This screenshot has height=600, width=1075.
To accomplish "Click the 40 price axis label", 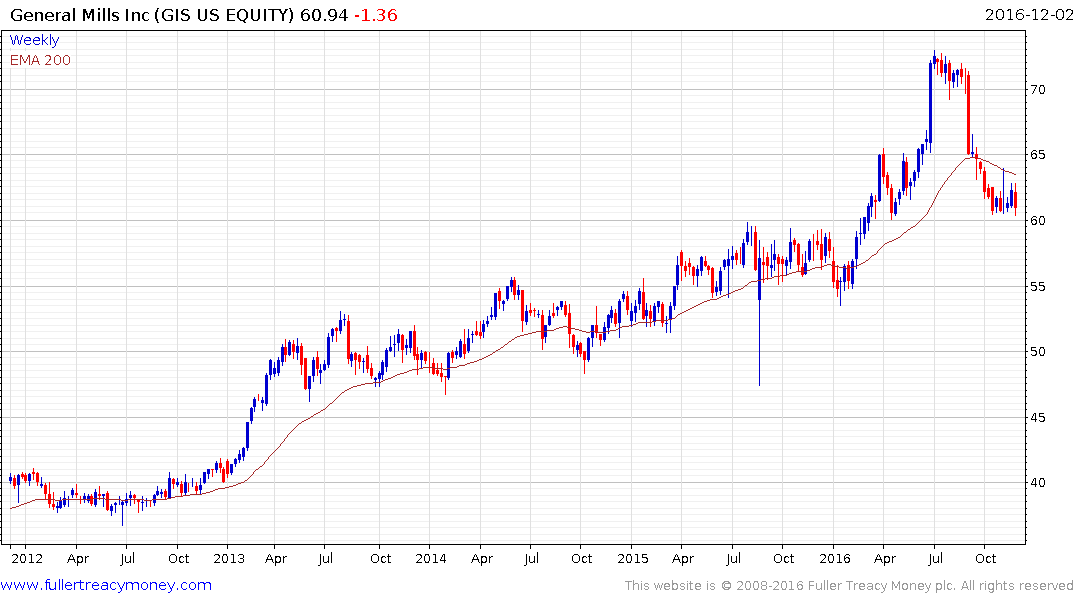I will 1037,483.
